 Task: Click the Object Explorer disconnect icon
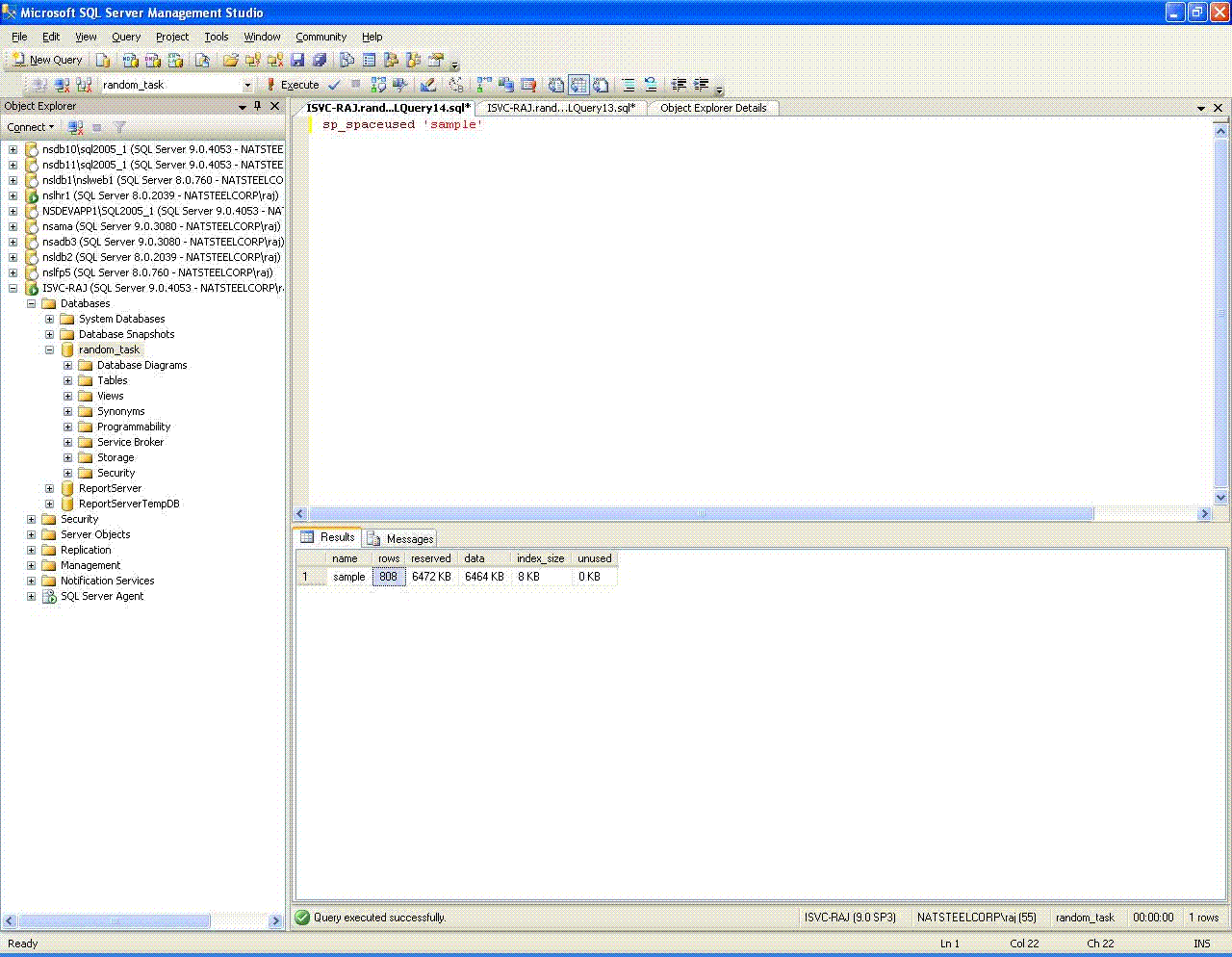click(x=76, y=127)
